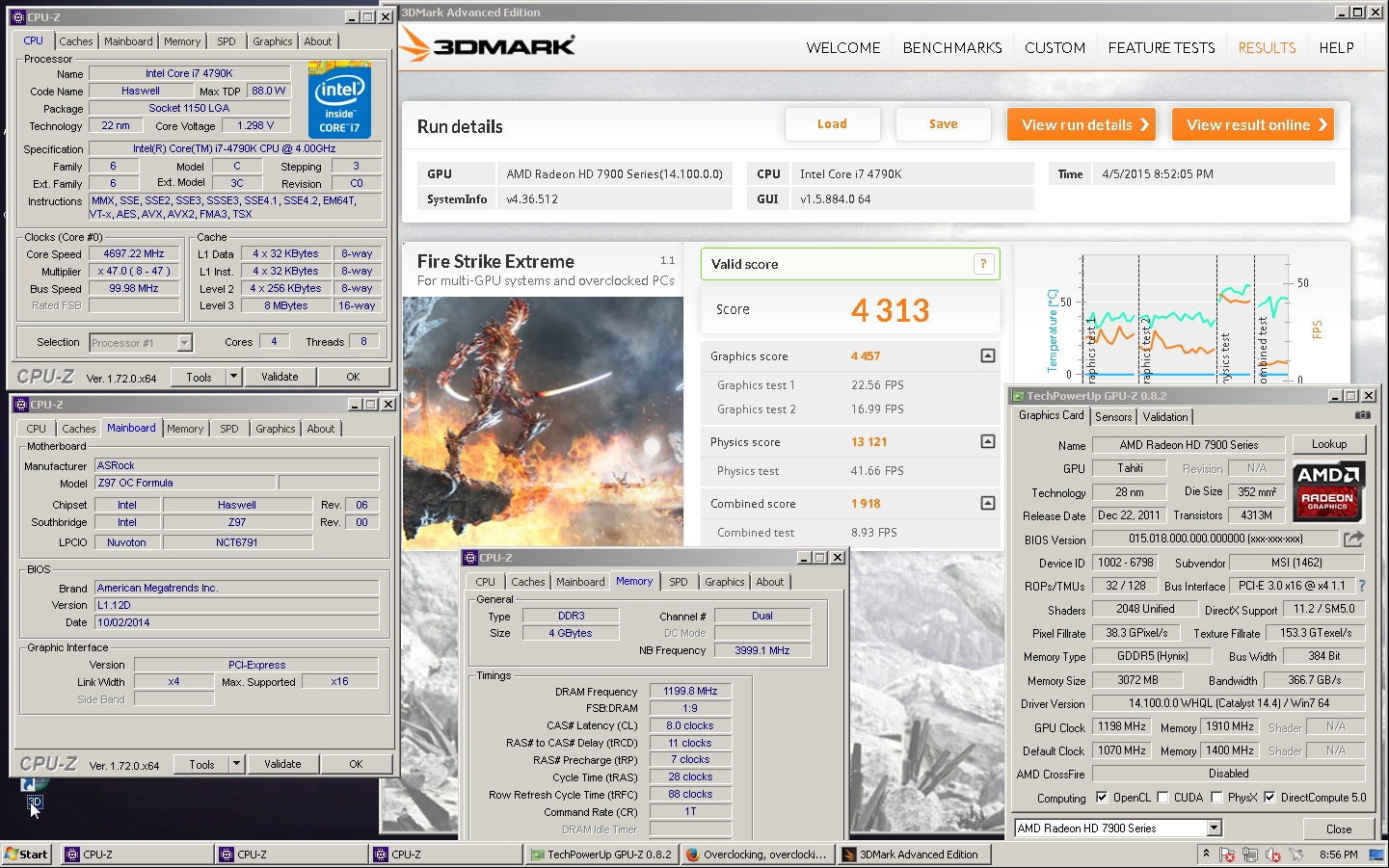Viewport: 1389px width, 868px height.
Task: Click the Load button in Run details
Action: pyautogui.click(x=832, y=124)
